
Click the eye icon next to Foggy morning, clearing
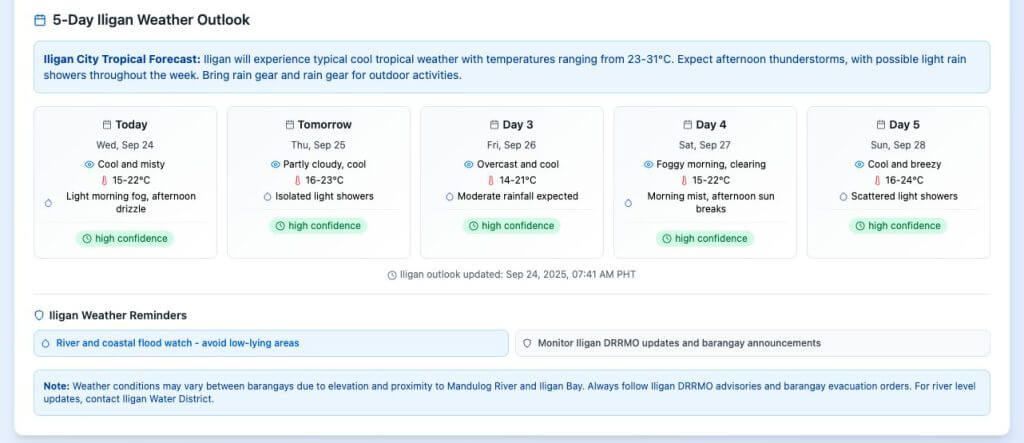point(650,164)
